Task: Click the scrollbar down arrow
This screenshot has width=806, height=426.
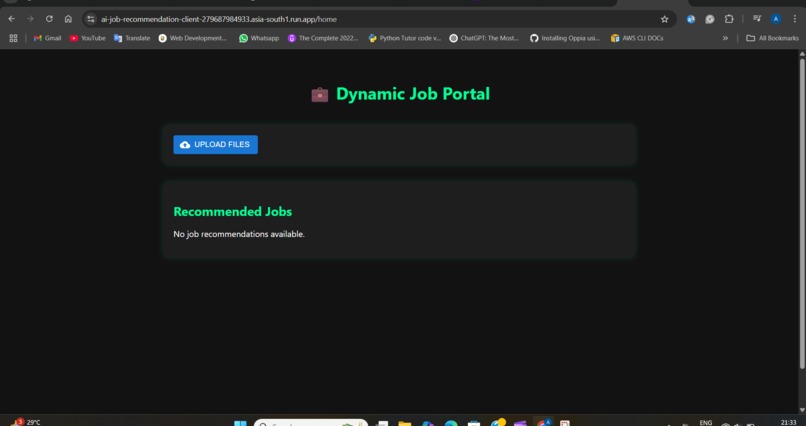Action: pos(802,410)
